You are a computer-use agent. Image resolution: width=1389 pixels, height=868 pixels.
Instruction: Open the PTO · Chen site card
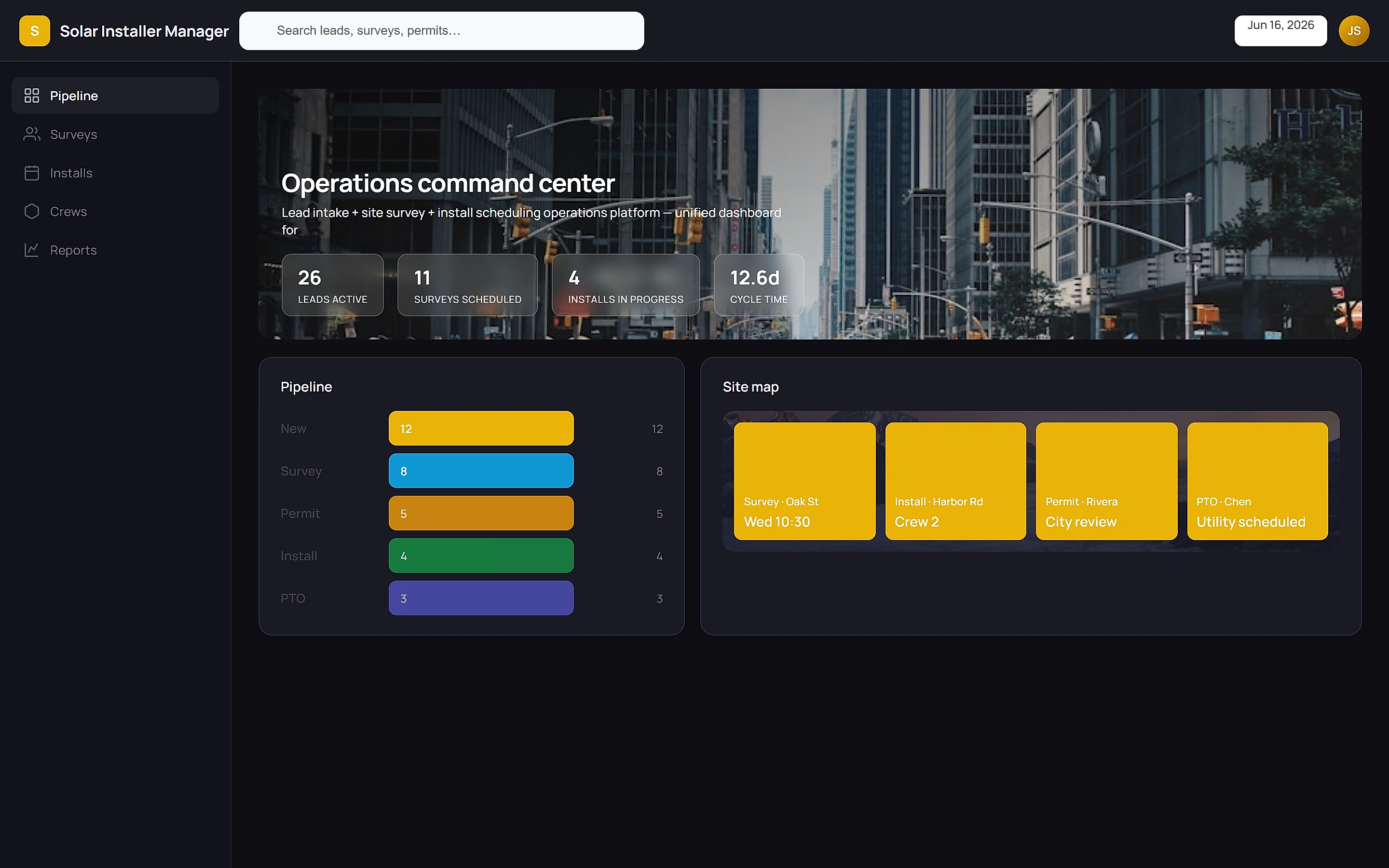click(1257, 481)
